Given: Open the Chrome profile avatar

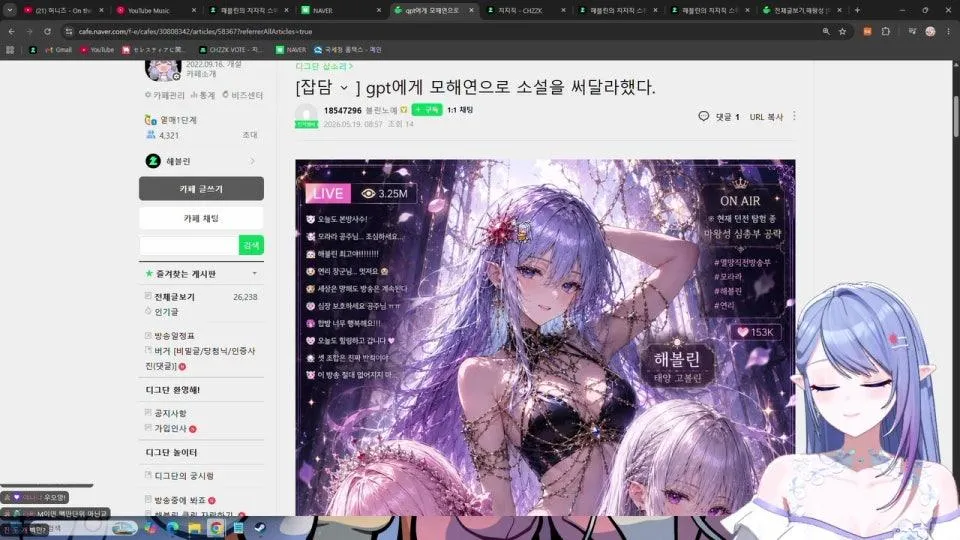Looking at the screenshot, I should pos(930,31).
